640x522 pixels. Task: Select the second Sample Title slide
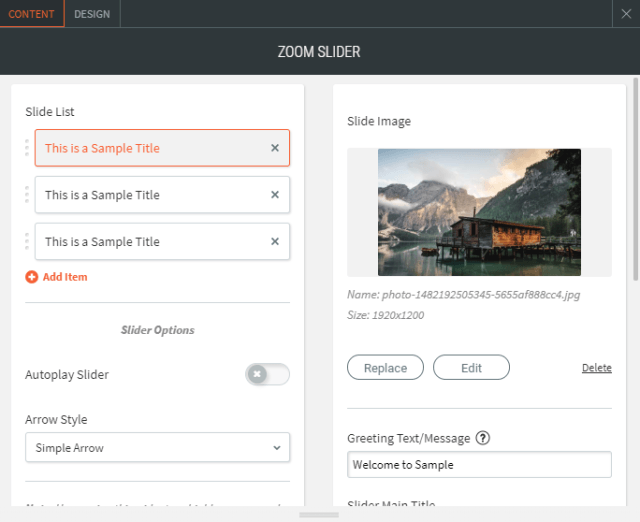coord(150,195)
